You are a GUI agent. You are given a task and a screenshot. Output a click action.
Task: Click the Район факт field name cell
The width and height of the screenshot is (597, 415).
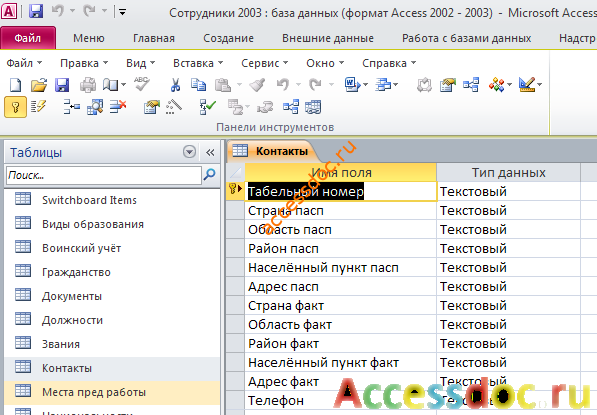[x=341, y=344]
